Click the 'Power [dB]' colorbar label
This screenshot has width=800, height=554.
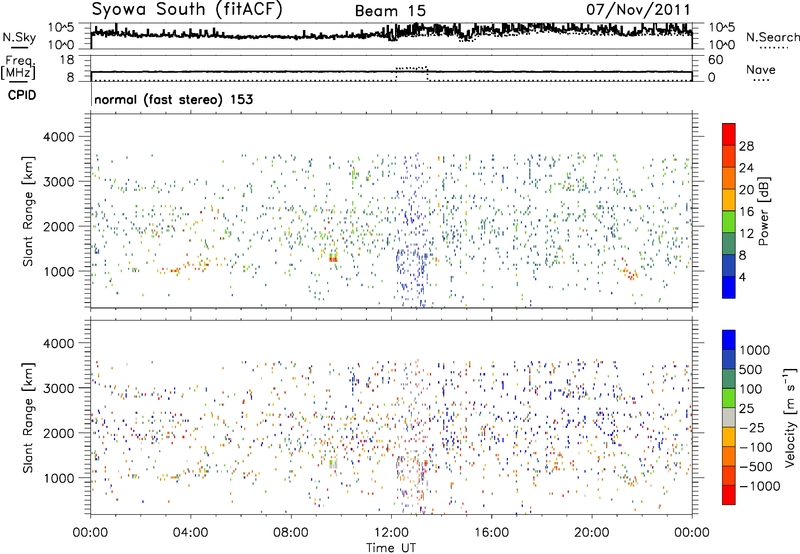[763, 211]
